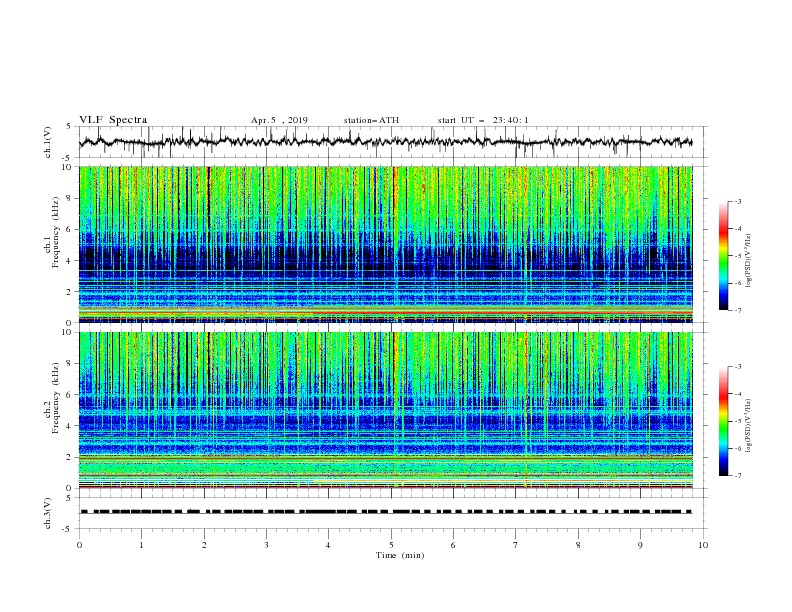Click the "VLF Spectra" plot title

113,120
